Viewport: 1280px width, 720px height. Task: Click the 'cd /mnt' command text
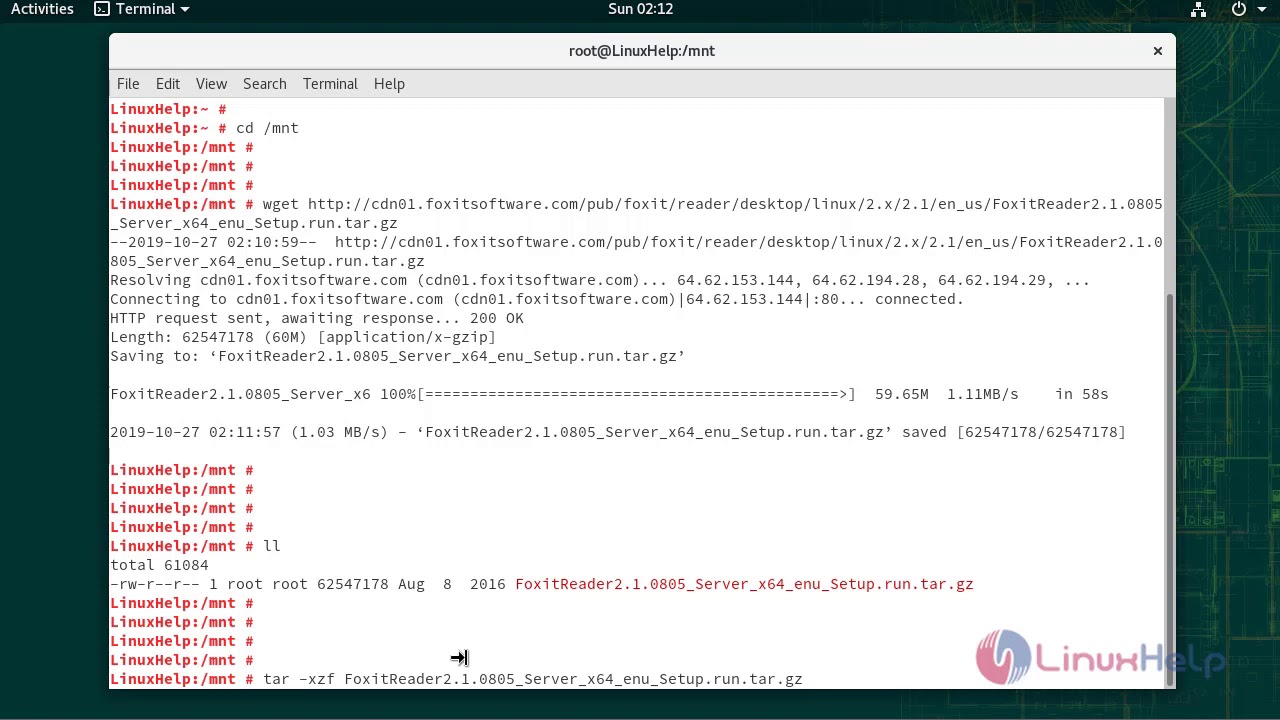(x=267, y=128)
